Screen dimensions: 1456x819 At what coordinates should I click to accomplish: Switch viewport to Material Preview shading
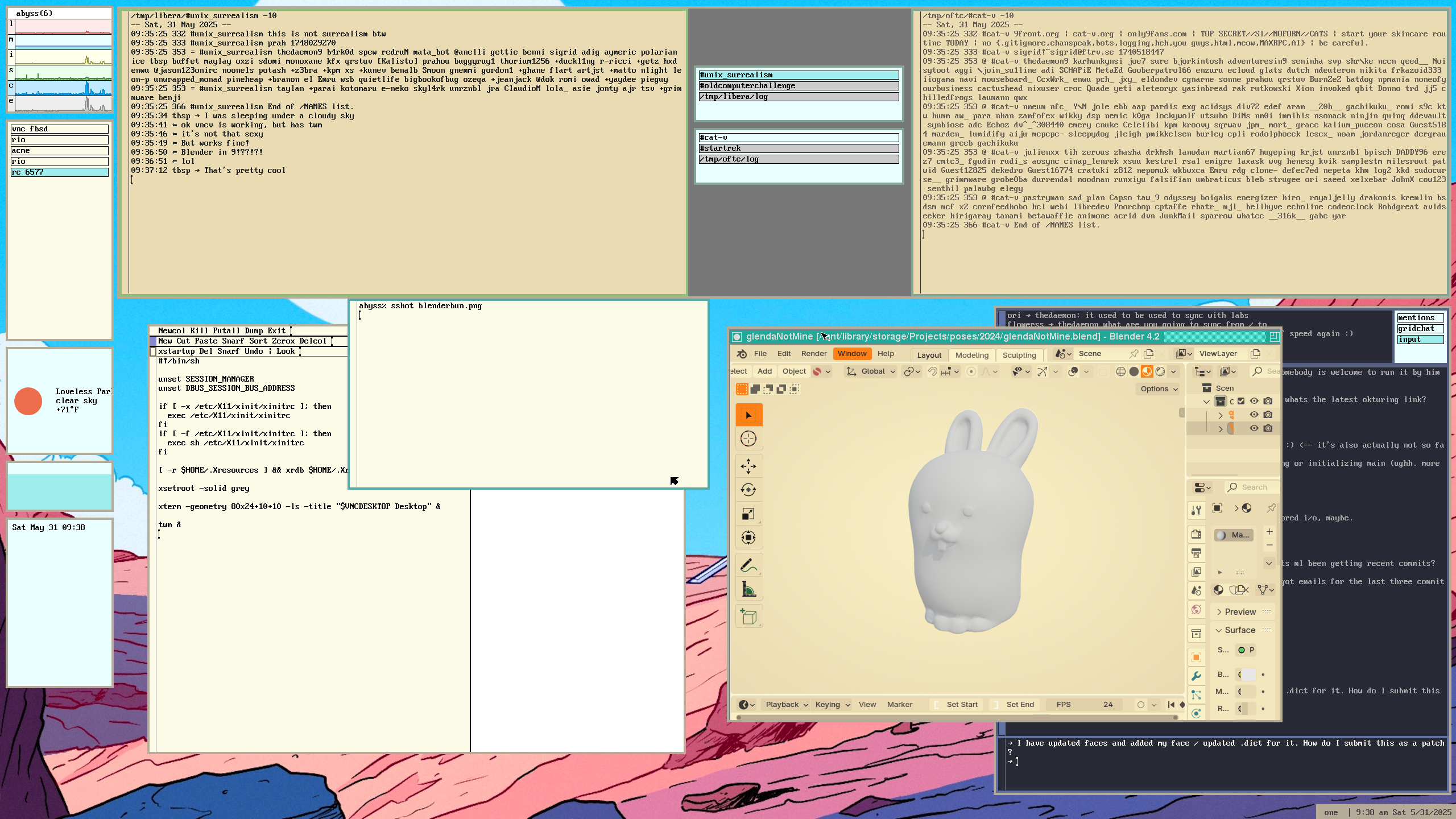click(1147, 371)
